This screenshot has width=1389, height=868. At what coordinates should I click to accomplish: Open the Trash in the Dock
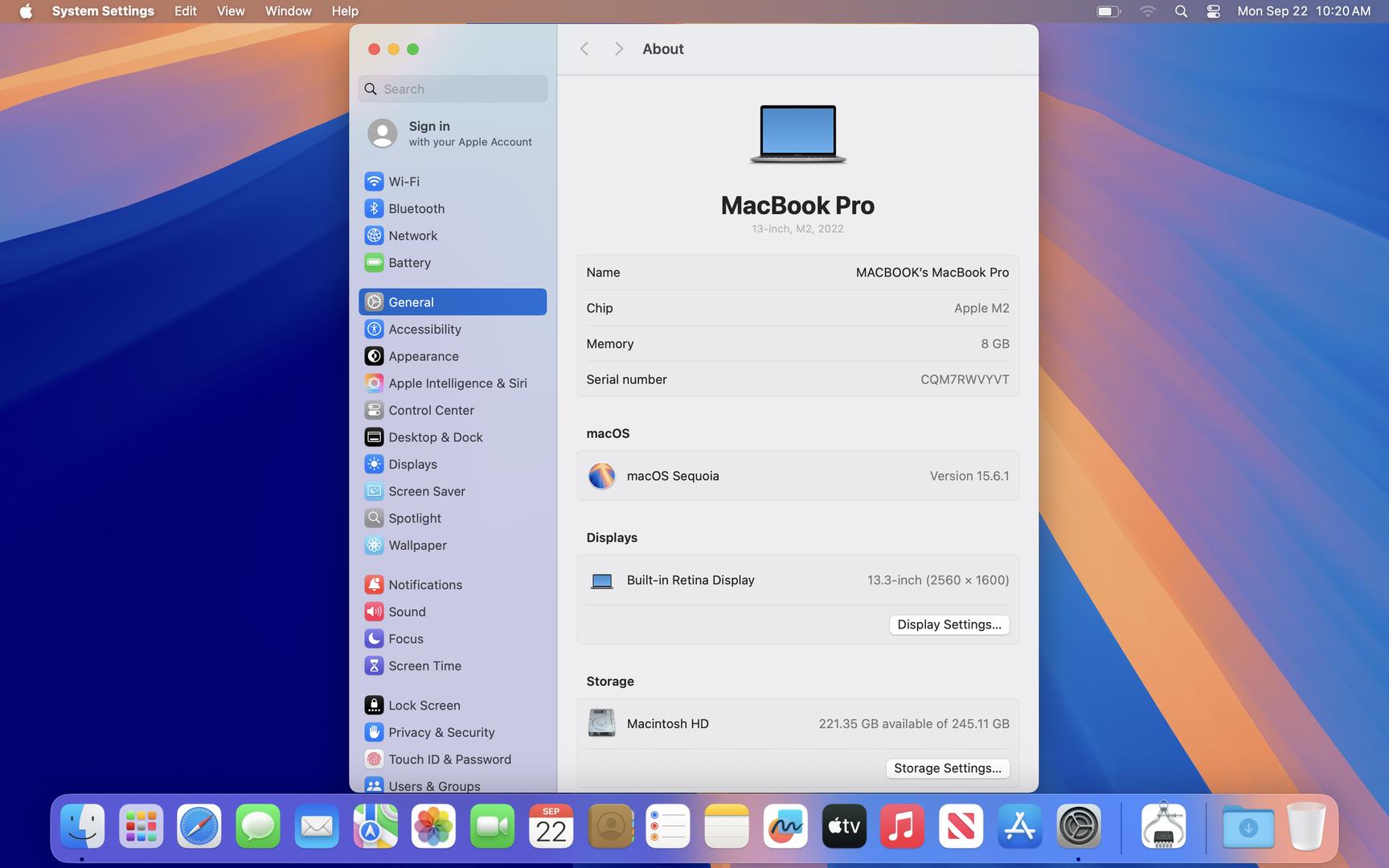(1306, 826)
